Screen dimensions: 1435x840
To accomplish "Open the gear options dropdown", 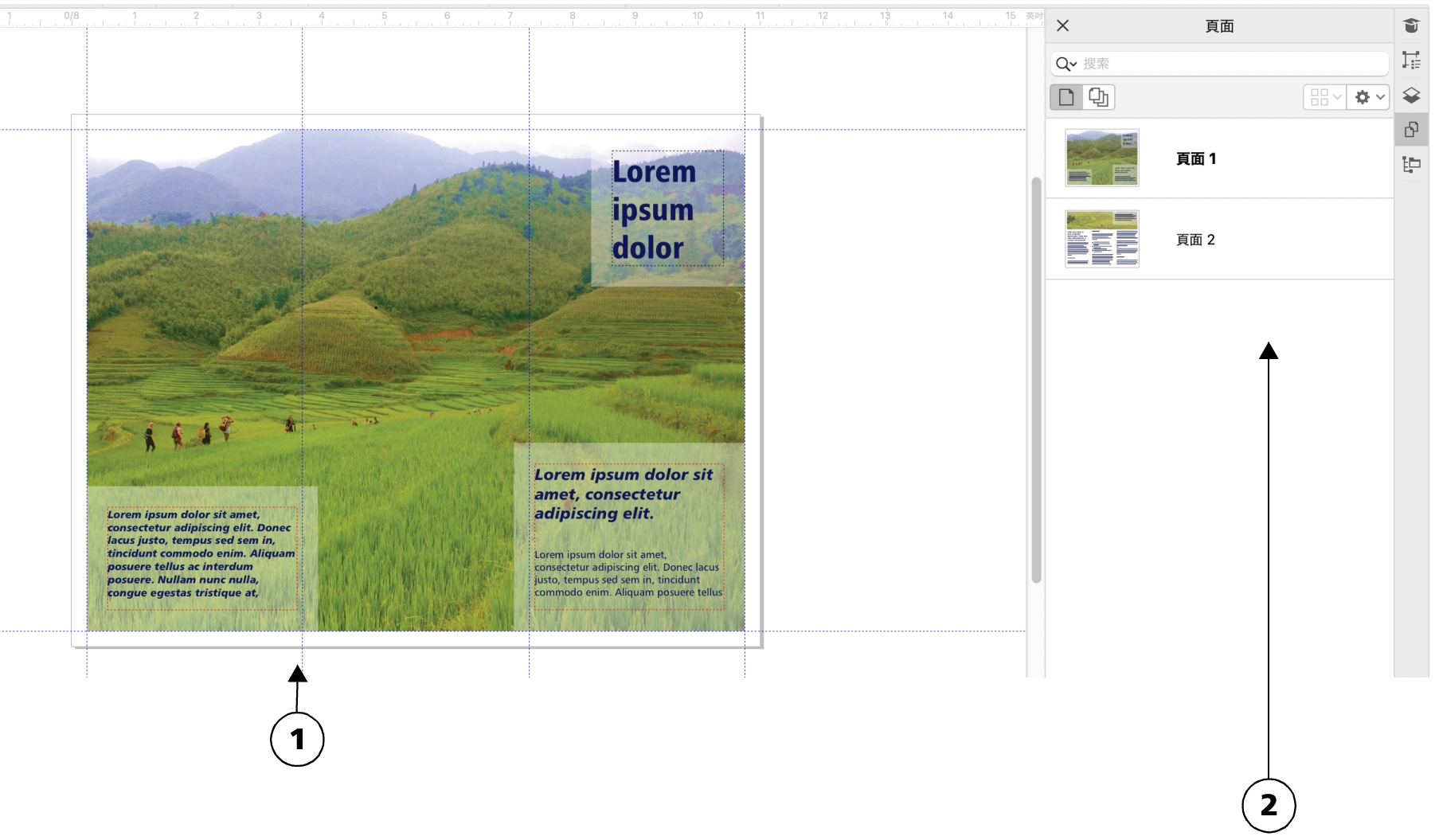I will point(1369,97).
